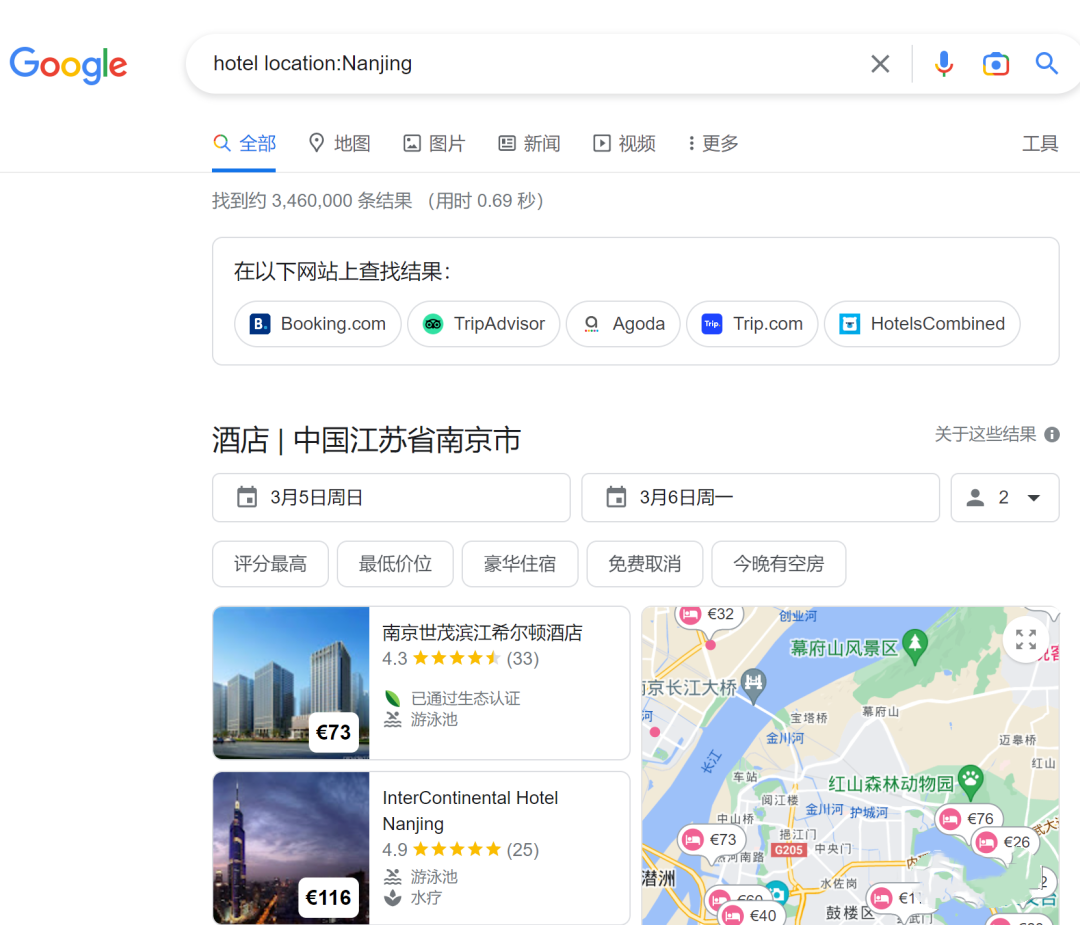Click the €26 hotel map pin

click(x=1004, y=842)
